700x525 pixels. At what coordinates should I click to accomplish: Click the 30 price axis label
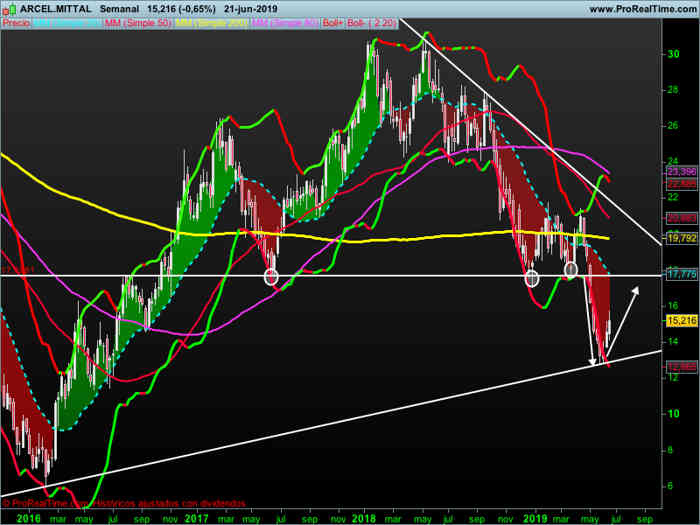(673, 54)
